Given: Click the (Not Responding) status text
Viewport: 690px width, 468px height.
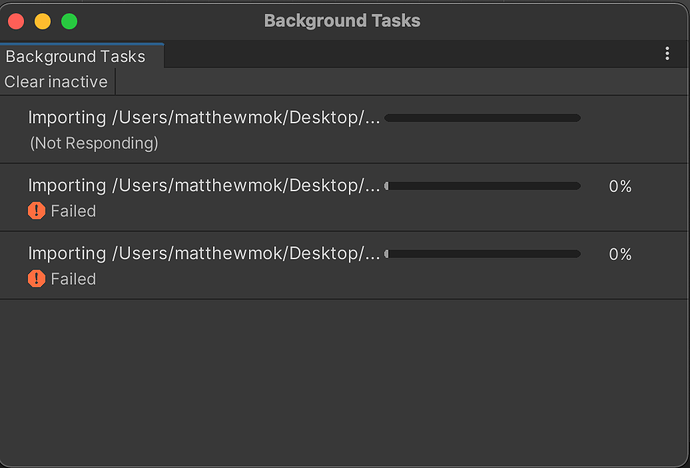Looking at the screenshot, I should 94,143.
